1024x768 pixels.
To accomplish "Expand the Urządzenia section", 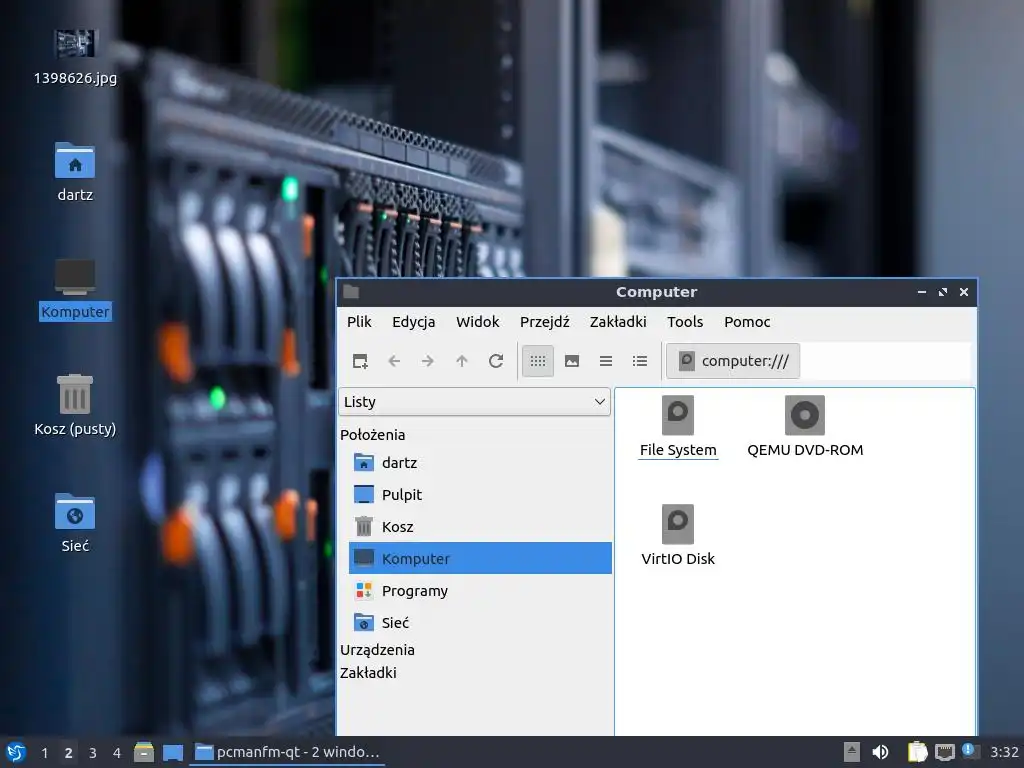I will (x=377, y=650).
